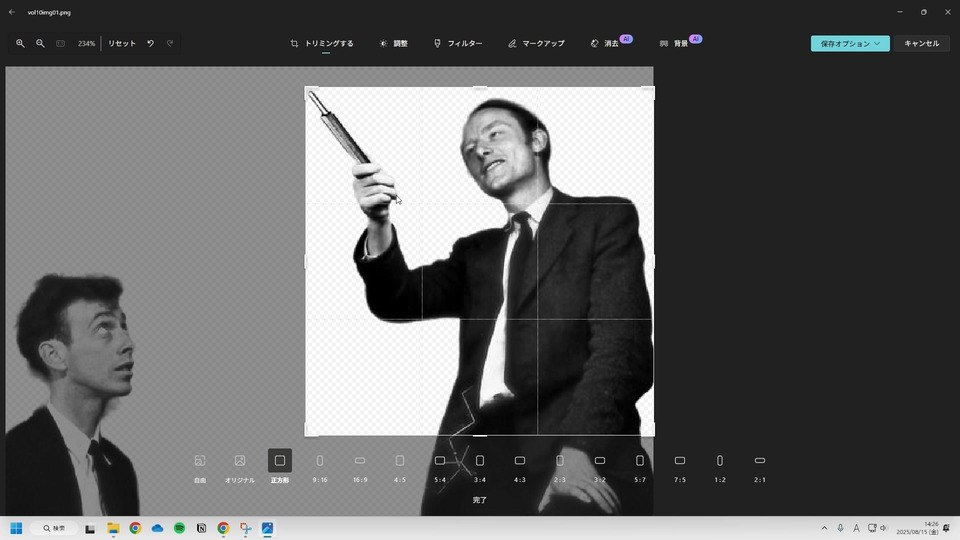The height and width of the screenshot is (540, 960).
Task: Pick the 2:1 wide aspect ratio
Action: tap(760, 461)
